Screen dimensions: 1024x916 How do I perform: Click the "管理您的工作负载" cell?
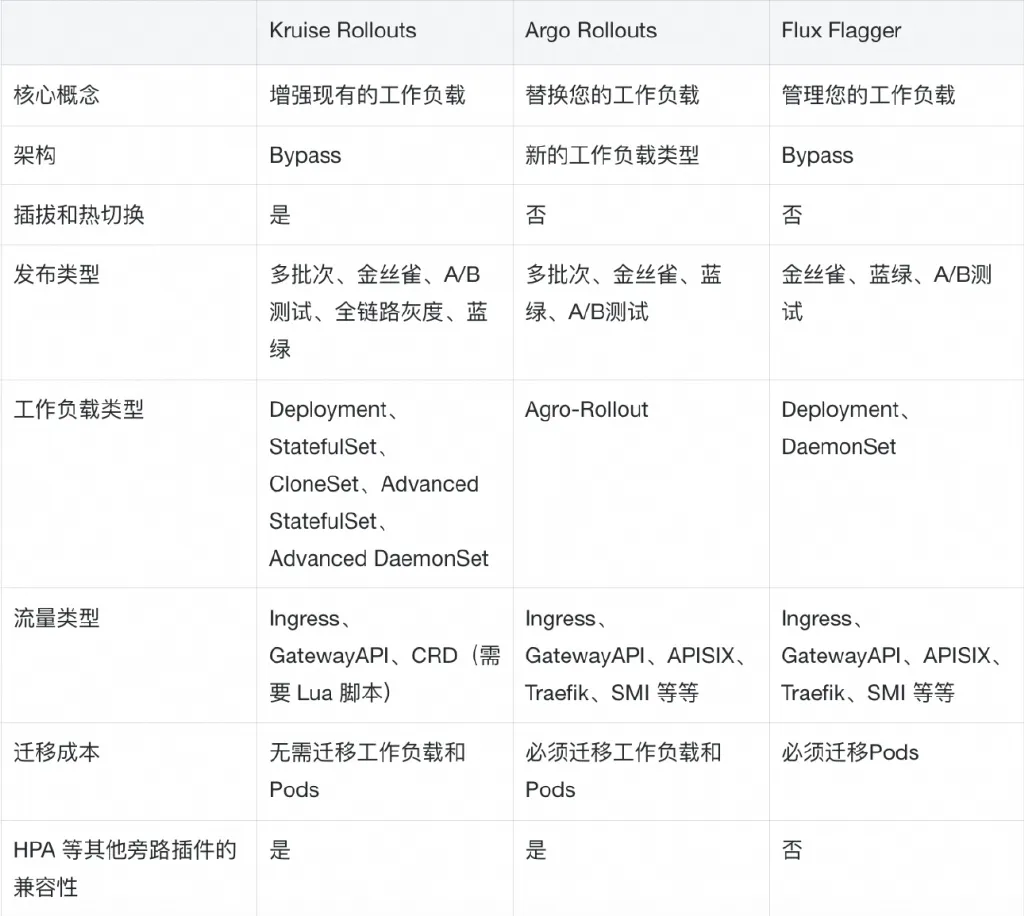click(x=868, y=95)
